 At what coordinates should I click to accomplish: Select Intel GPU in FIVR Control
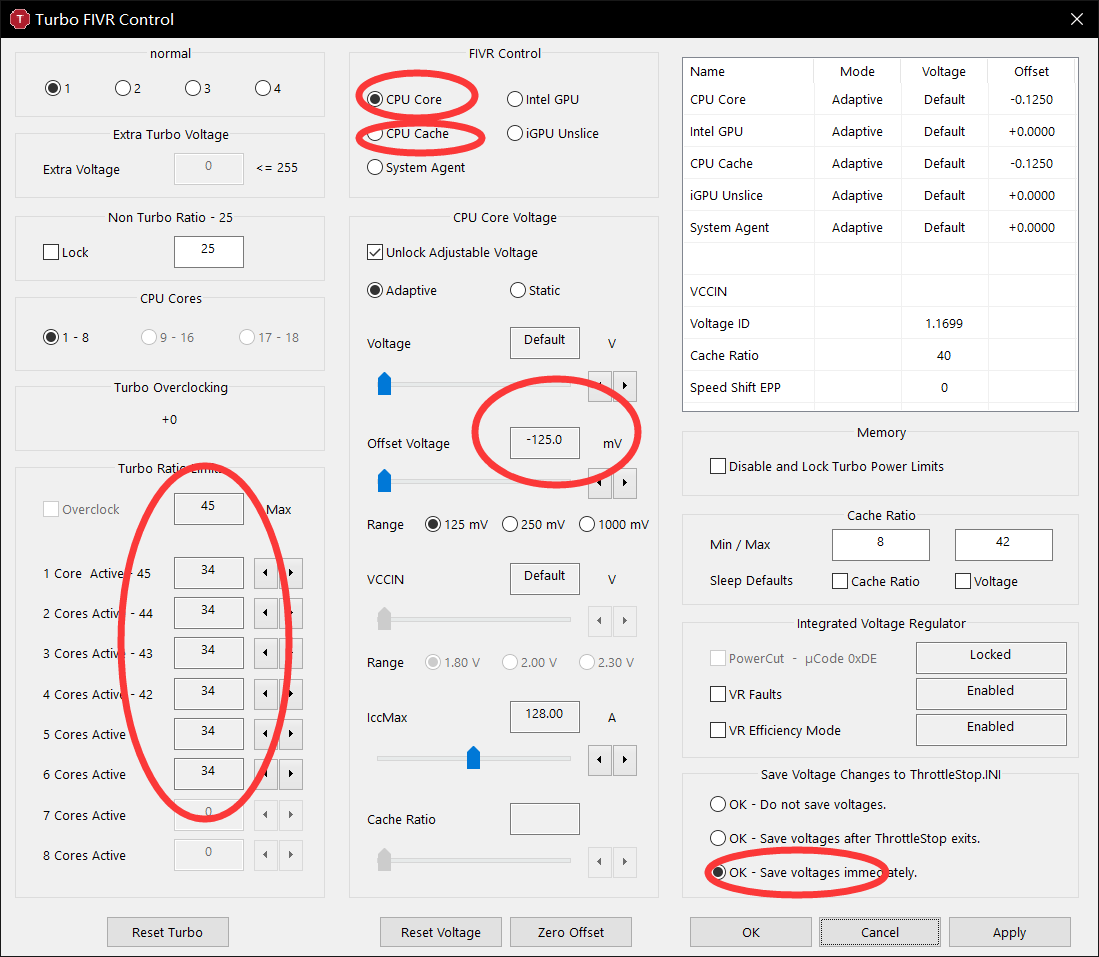tap(543, 100)
